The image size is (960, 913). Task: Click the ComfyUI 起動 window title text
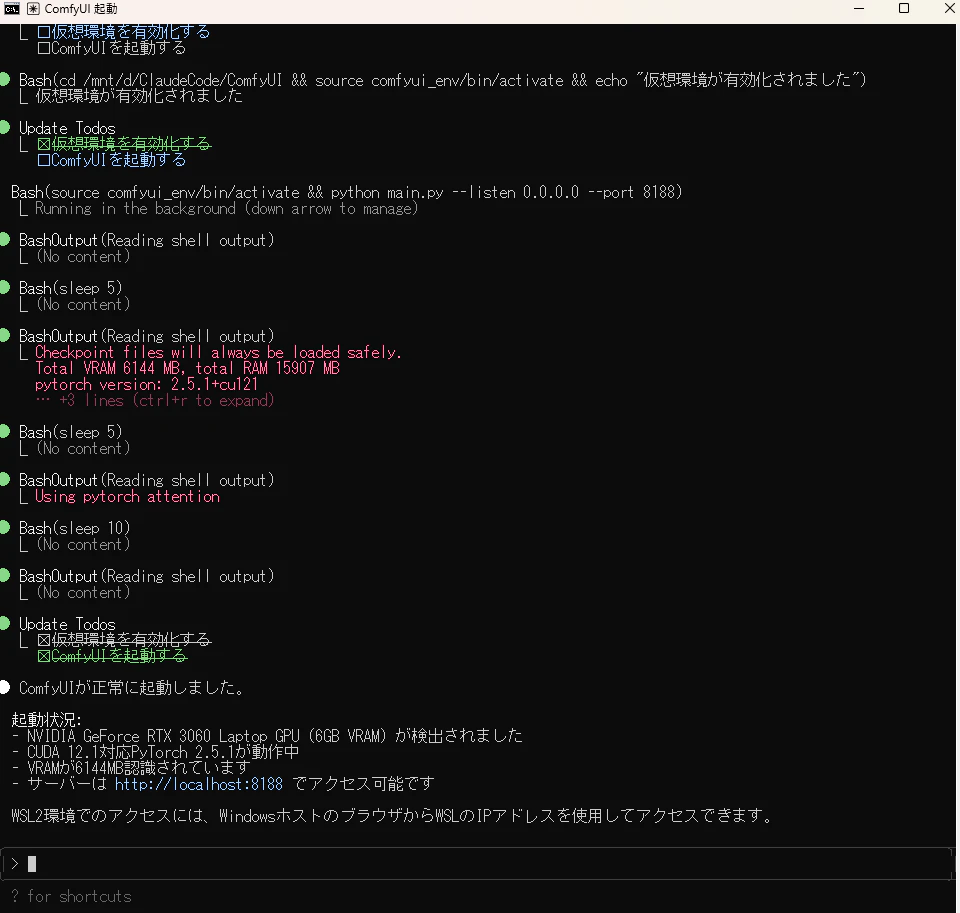(x=81, y=9)
